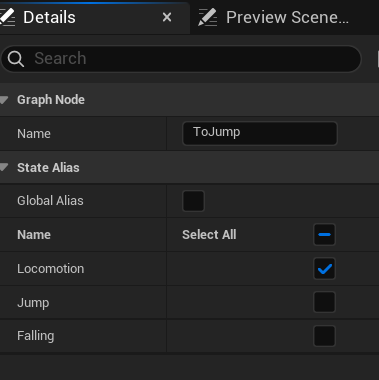Check the Falling state checkbox
This screenshot has height=380, width=379.
324,336
